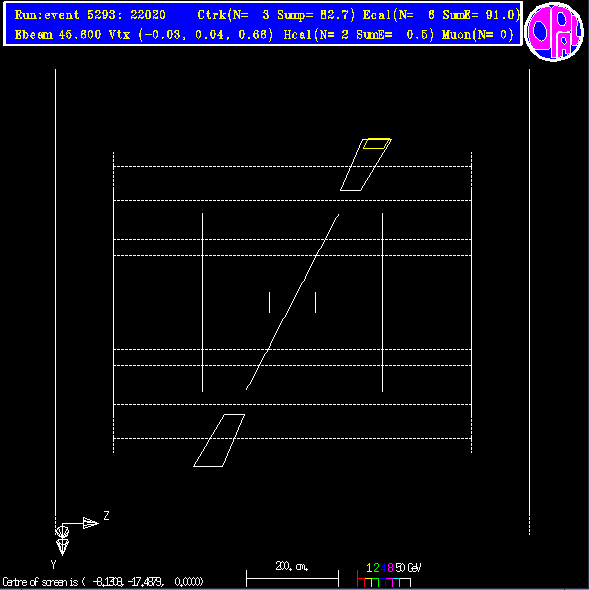Click the axis origin circle marker
This screenshot has height=590, width=589.
tap(62, 532)
